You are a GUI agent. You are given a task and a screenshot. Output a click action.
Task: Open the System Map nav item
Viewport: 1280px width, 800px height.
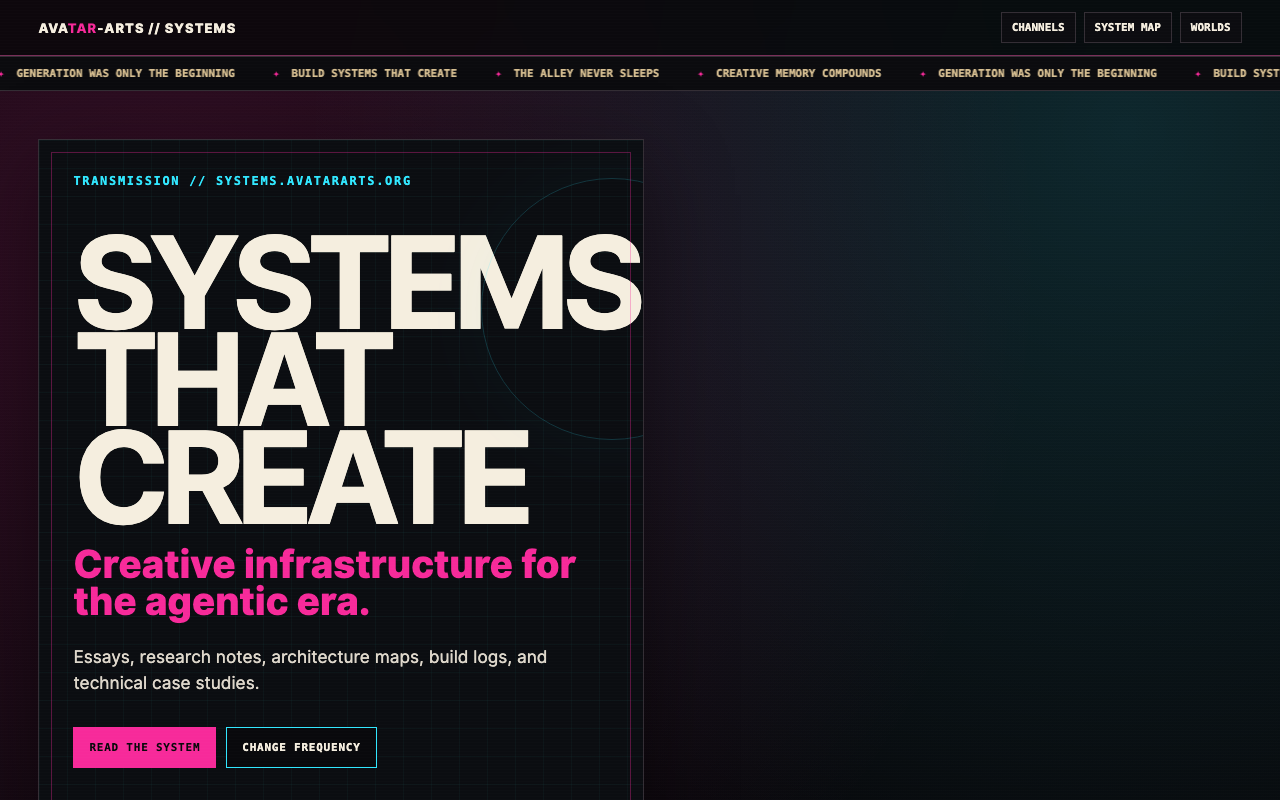1127,27
